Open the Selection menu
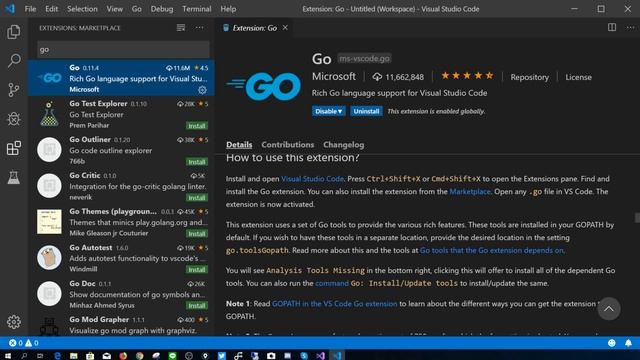Image resolution: width=640 pixels, height=360 pixels. click(82, 9)
